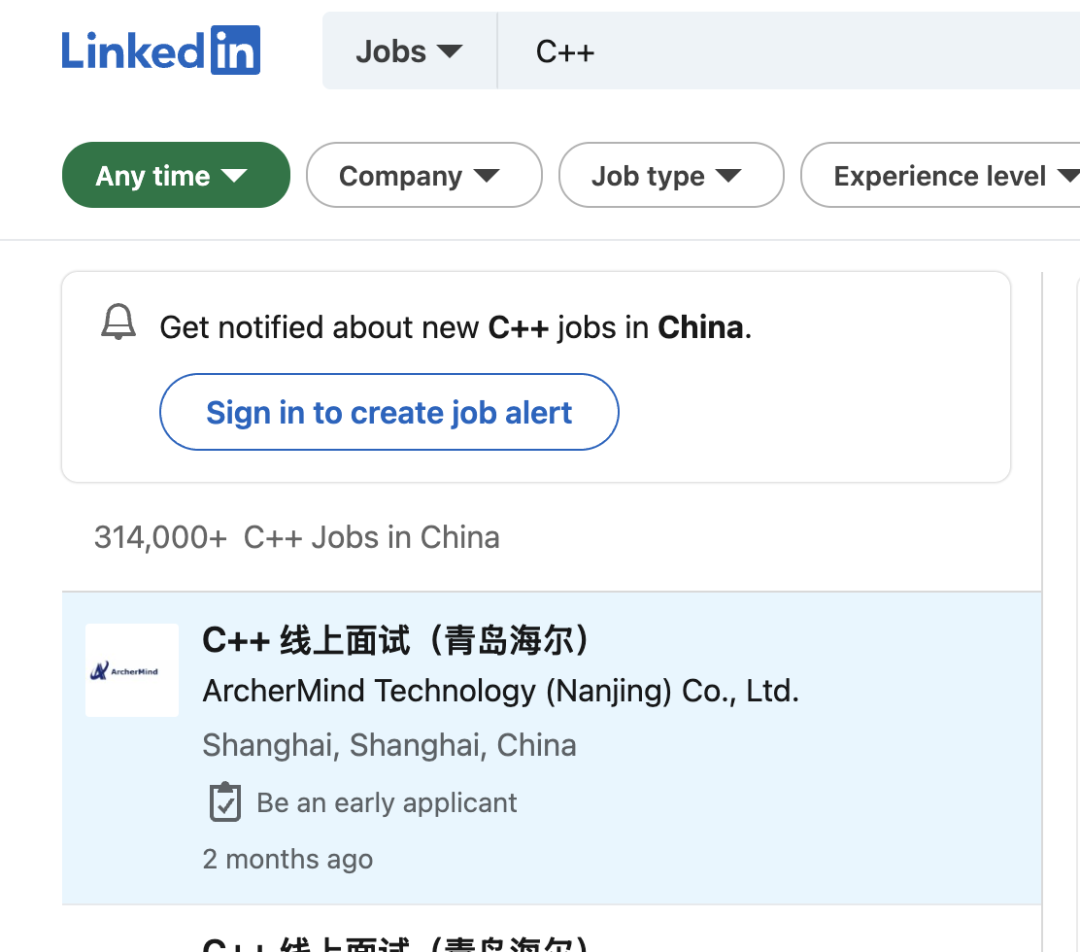Open the Job type filter dropdown
Screen dimensions: 1080x952
671,175
